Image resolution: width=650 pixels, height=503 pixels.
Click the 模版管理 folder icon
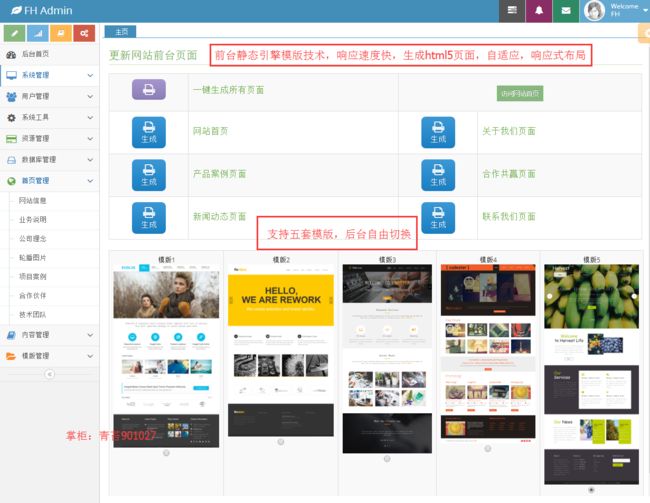tap(11, 356)
